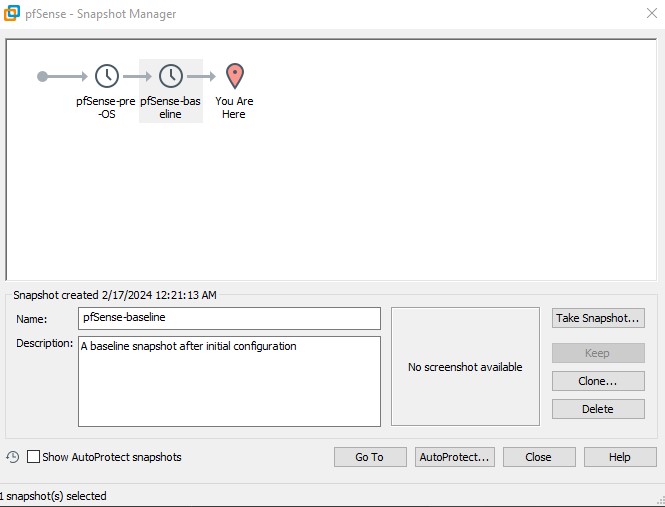The width and height of the screenshot is (665, 507).
Task: Open the AutoProtect settings
Action: 455,457
